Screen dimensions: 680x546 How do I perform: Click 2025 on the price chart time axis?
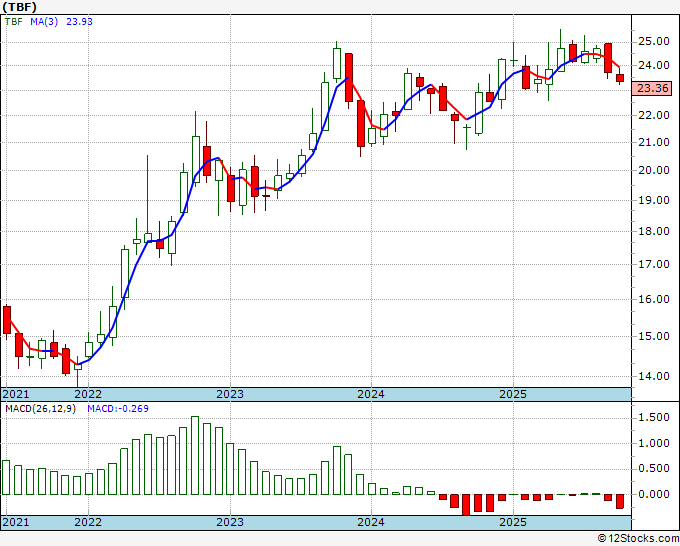pyautogui.click(x=512, y=394)
